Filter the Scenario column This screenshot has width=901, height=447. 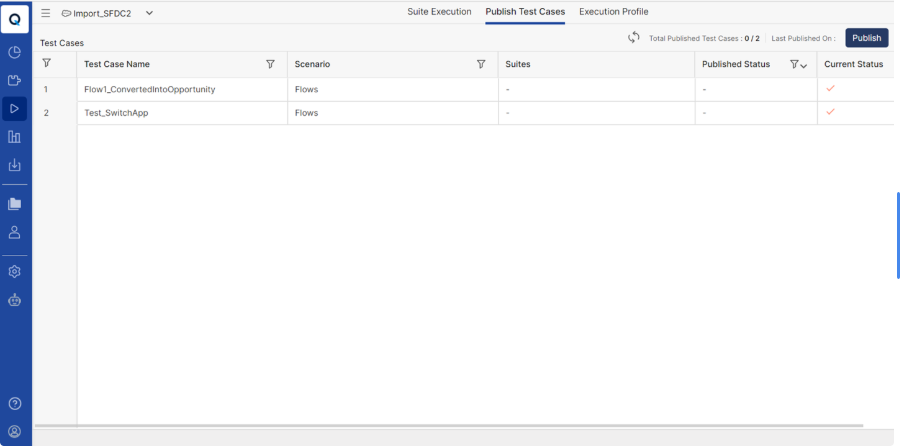pyautogui.click(x=481, y=64)
